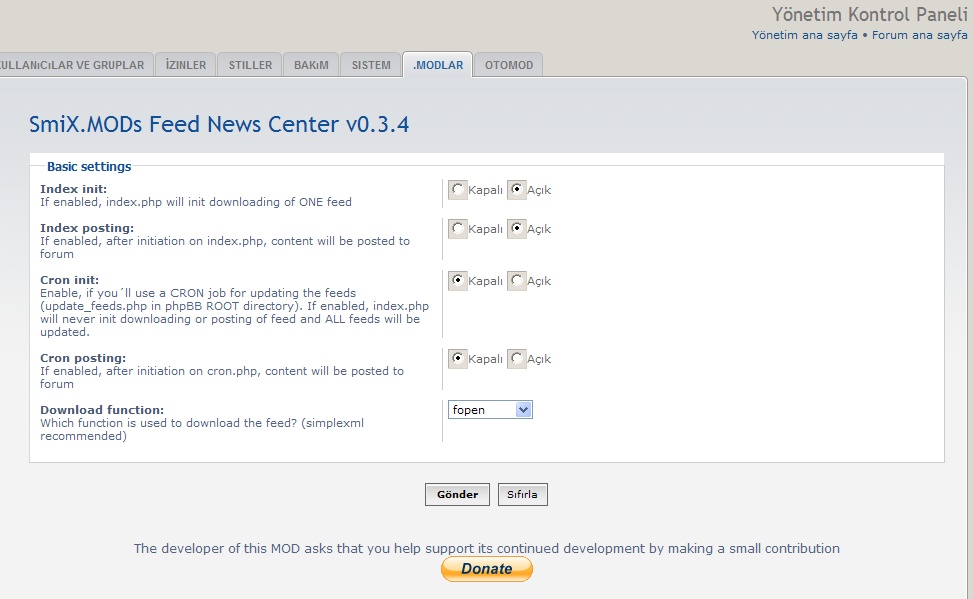Follow the Yönetim ana sayfa link

click(804, 35)
